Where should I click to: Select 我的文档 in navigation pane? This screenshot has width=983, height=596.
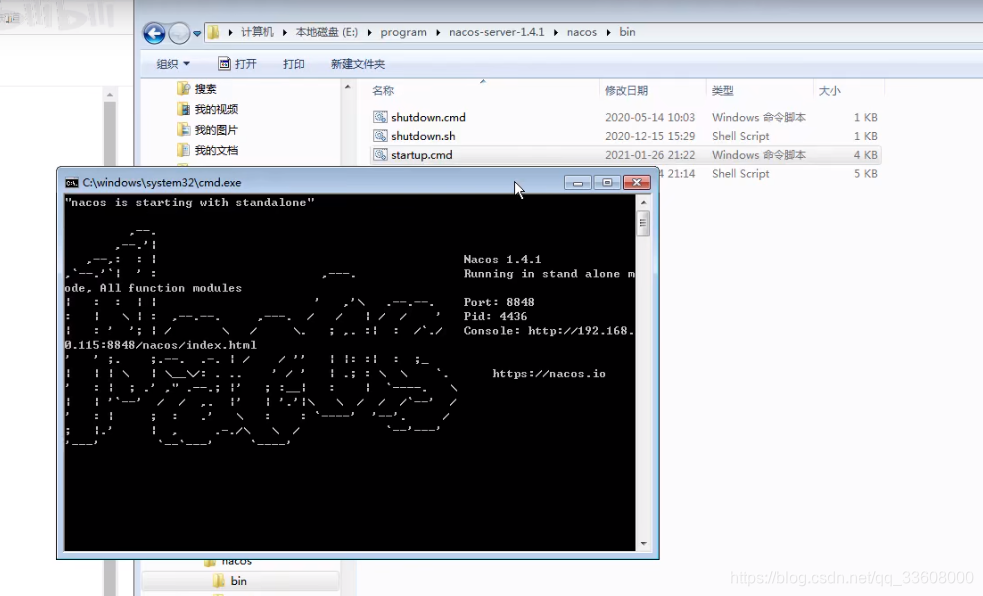tap(216, 150)
